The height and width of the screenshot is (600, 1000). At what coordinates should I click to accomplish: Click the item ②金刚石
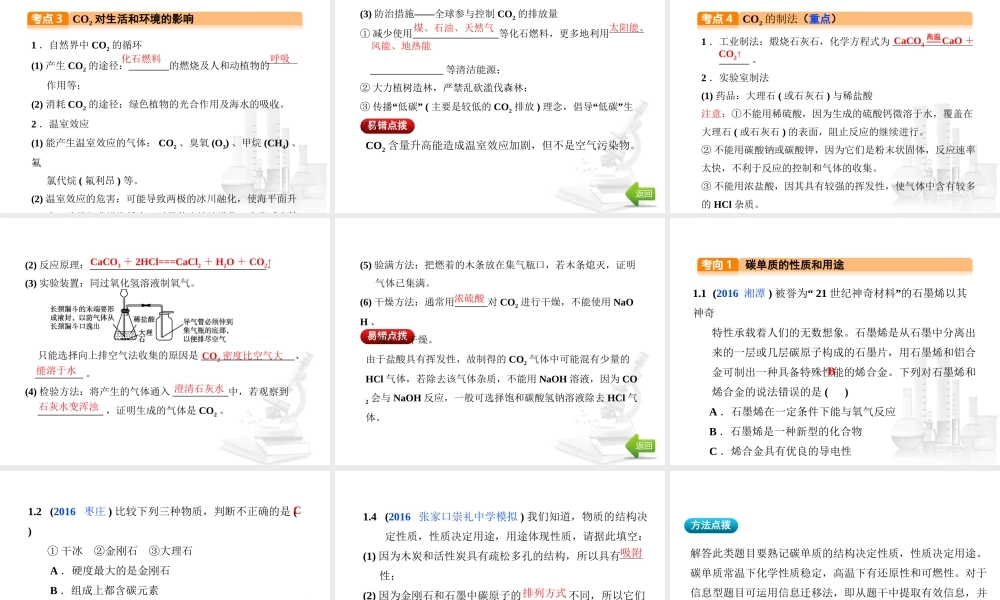pyautogui.click(x=115, y=551)
